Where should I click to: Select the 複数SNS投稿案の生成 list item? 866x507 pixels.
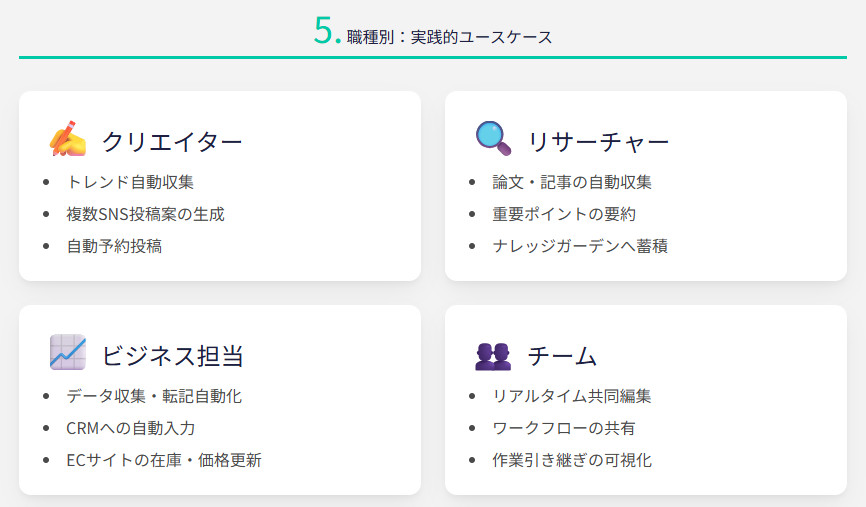(x=145, y=214)
